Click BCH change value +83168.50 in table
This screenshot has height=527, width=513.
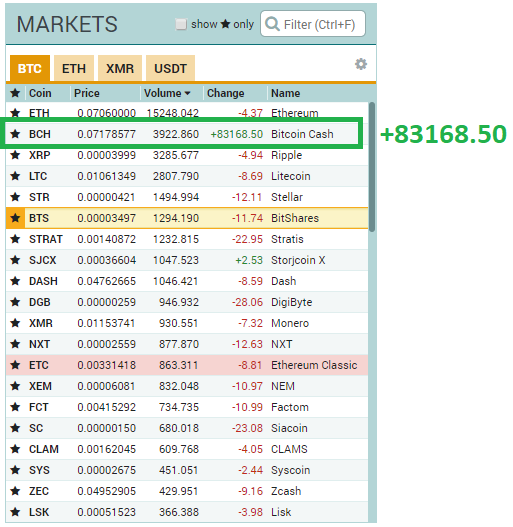pyautogui.click(x=237, y=134)
